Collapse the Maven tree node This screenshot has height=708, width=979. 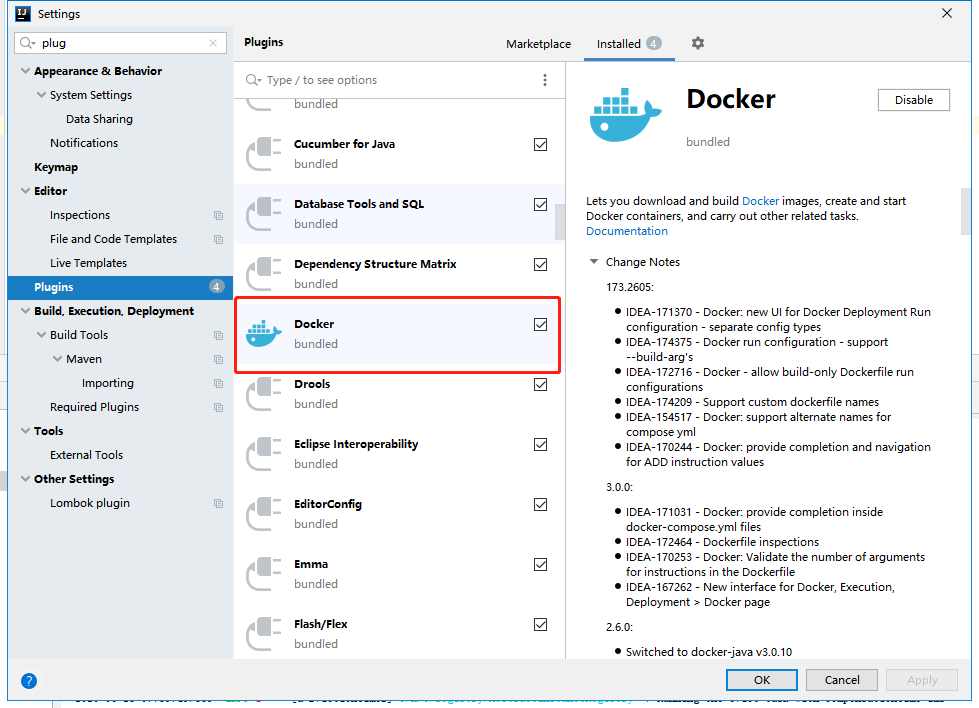point(57,358)
